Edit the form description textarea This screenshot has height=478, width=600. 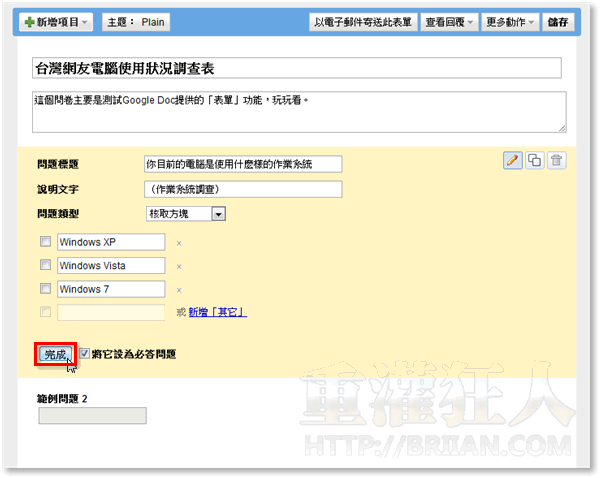[299, 112]
